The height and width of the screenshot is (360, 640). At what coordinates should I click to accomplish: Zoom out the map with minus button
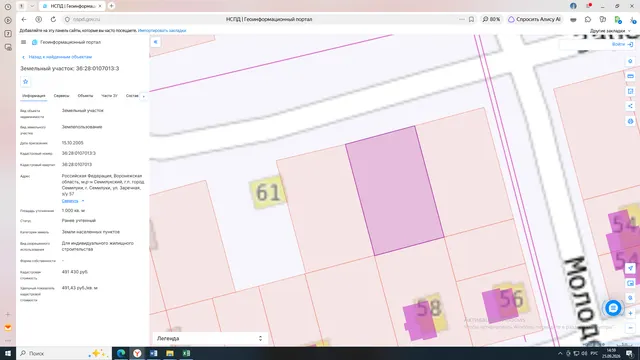(x=630, y=328)
